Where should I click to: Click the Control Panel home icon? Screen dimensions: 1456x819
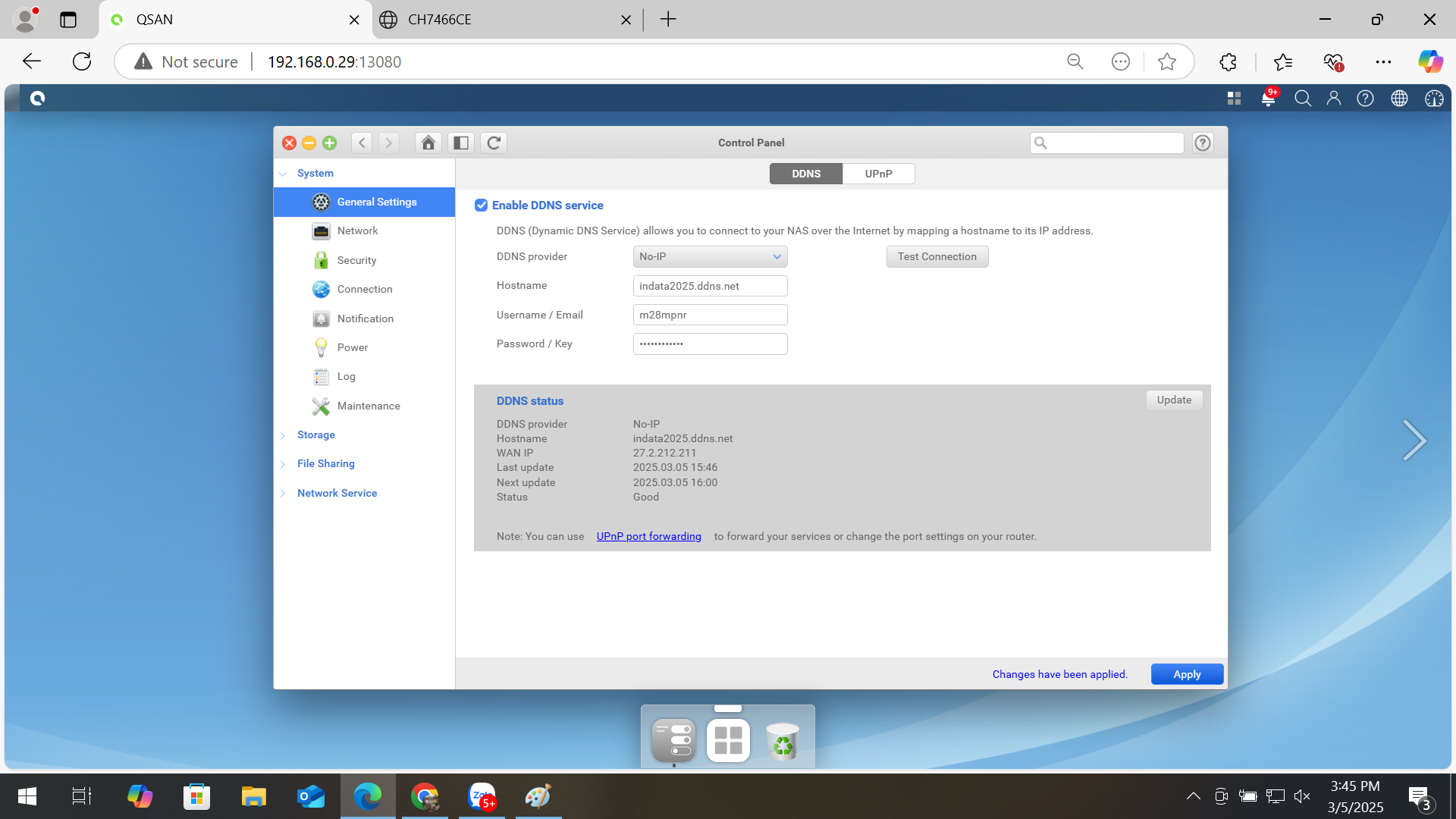click(428, 143)
